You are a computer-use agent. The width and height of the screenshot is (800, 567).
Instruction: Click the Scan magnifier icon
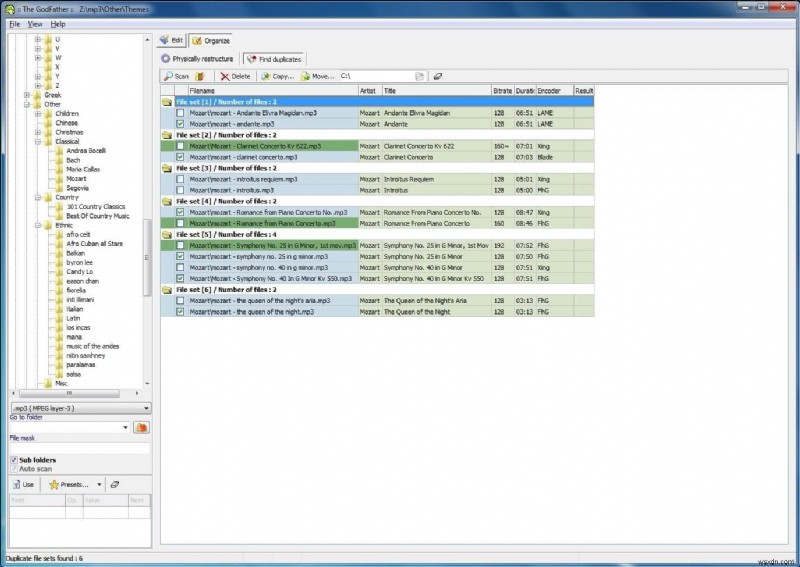click(x=168, y=77)
